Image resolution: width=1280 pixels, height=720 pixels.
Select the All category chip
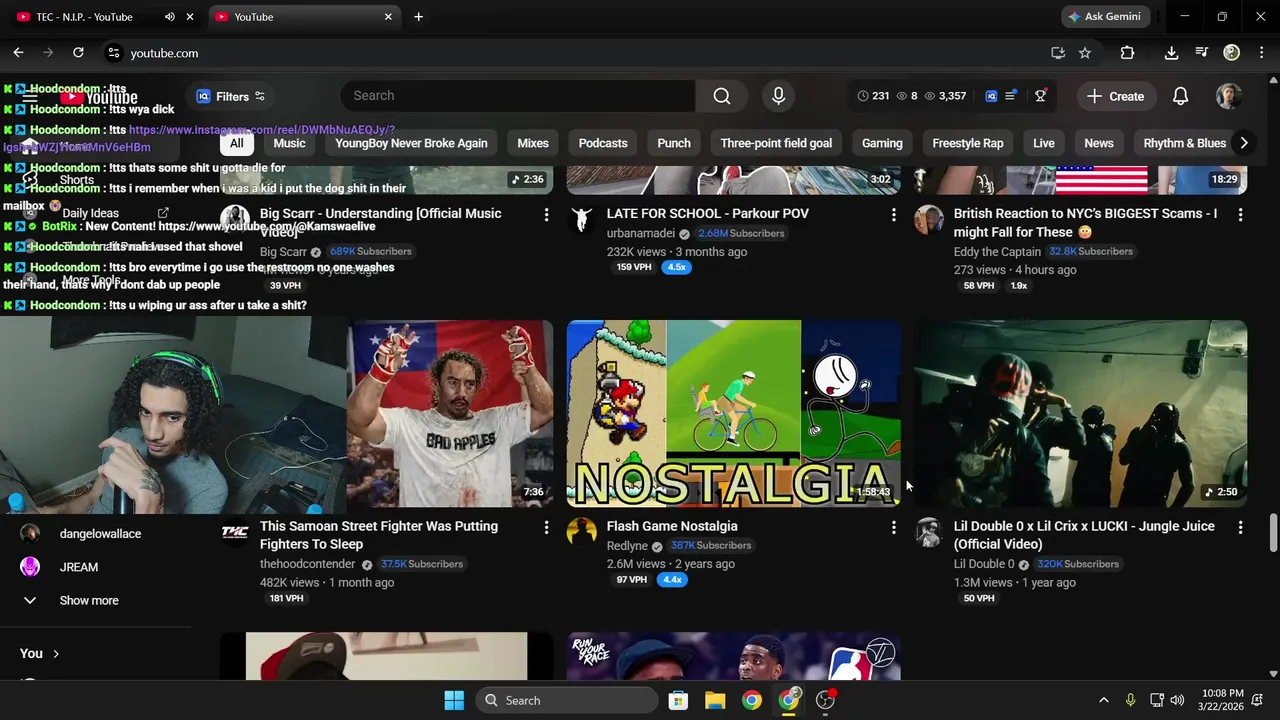[236, 143]
